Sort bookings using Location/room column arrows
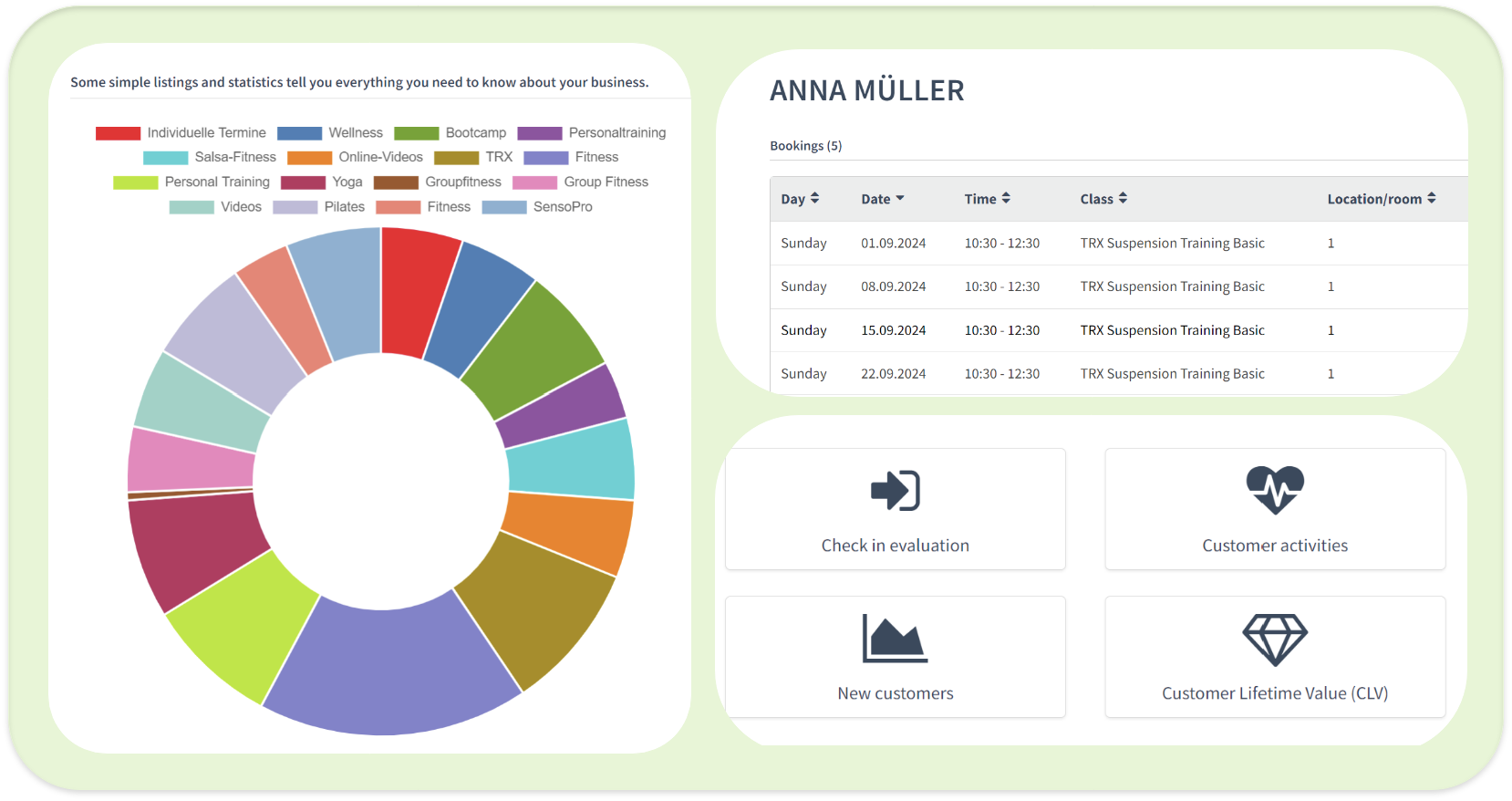Viewport: 1512px width, 801px height. (x=1431, y=198)
